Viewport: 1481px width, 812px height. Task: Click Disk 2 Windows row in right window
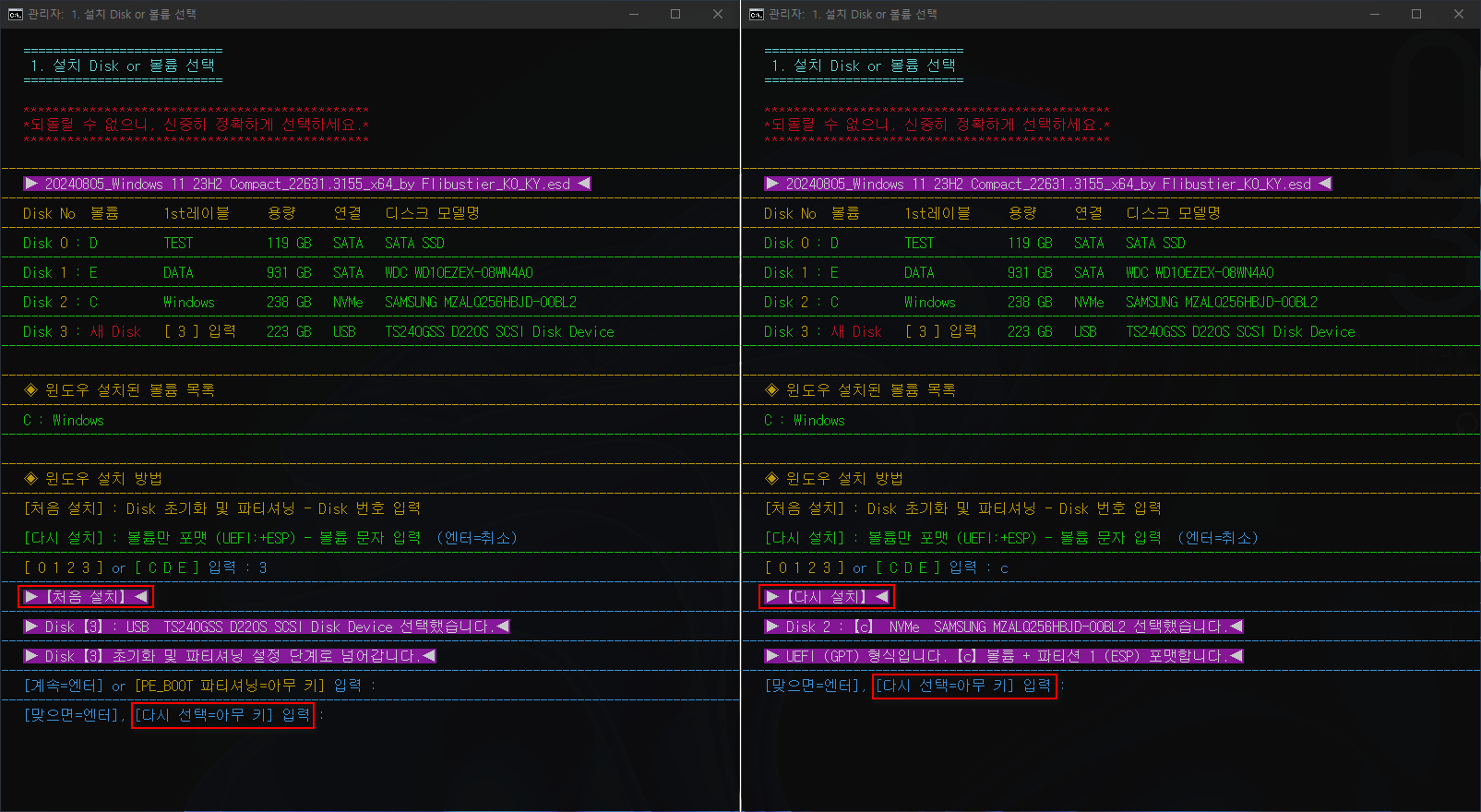pyautogui.click(x=1041, y=302)
